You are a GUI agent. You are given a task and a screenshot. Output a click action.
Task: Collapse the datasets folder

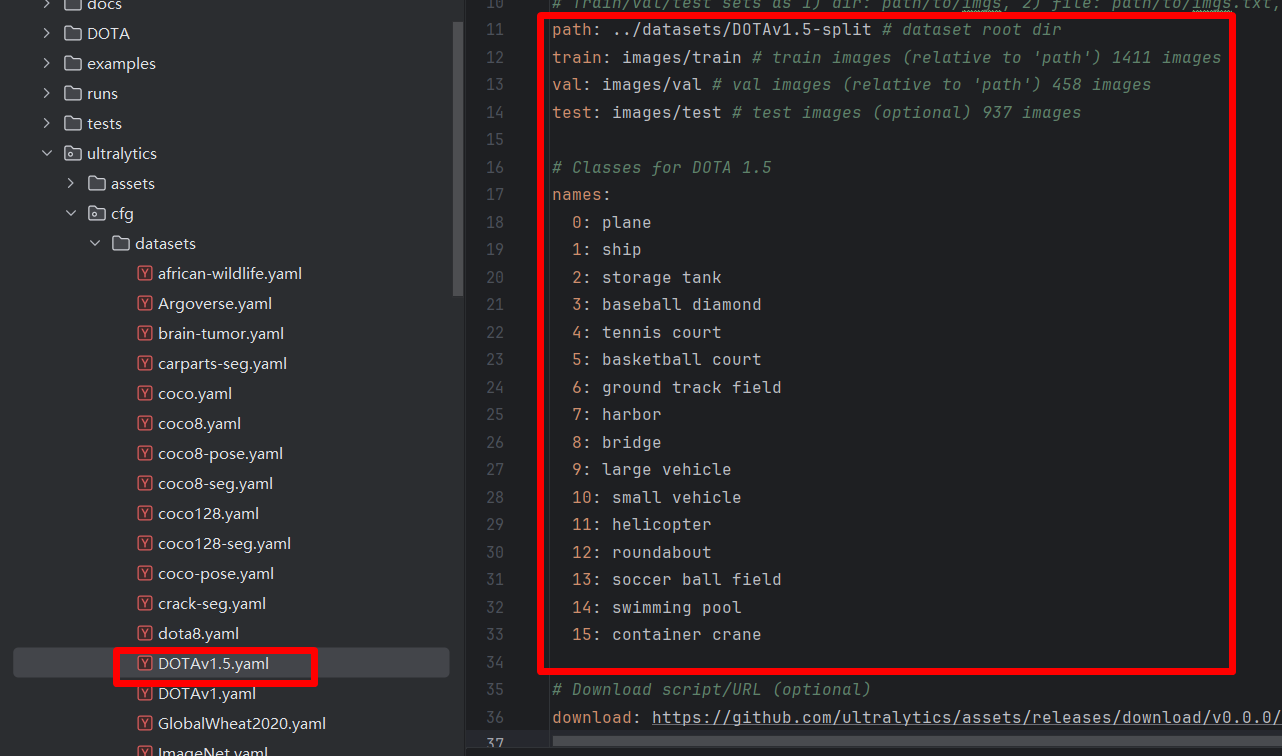pos(94,243)
